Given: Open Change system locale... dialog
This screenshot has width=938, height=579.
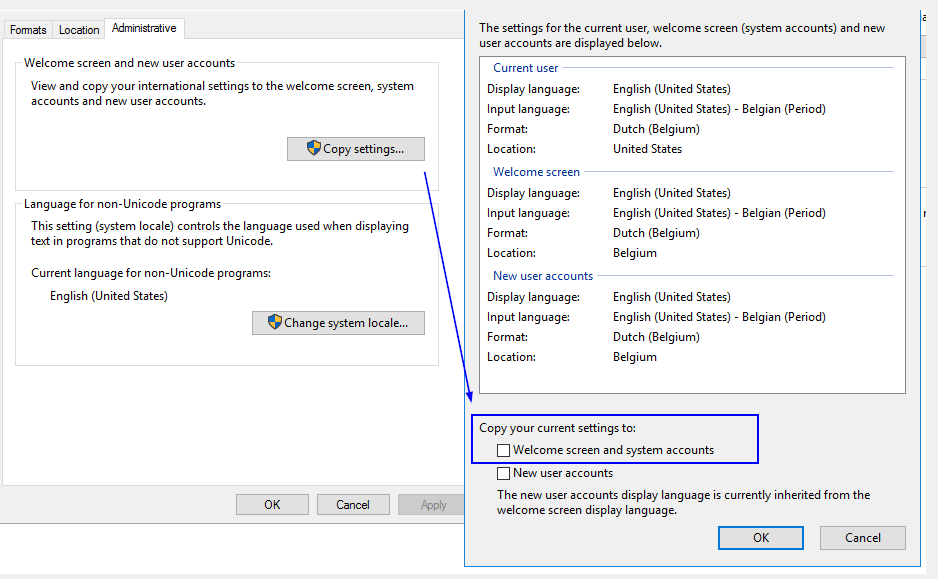Looking at the screenshot, I should 338,323.
